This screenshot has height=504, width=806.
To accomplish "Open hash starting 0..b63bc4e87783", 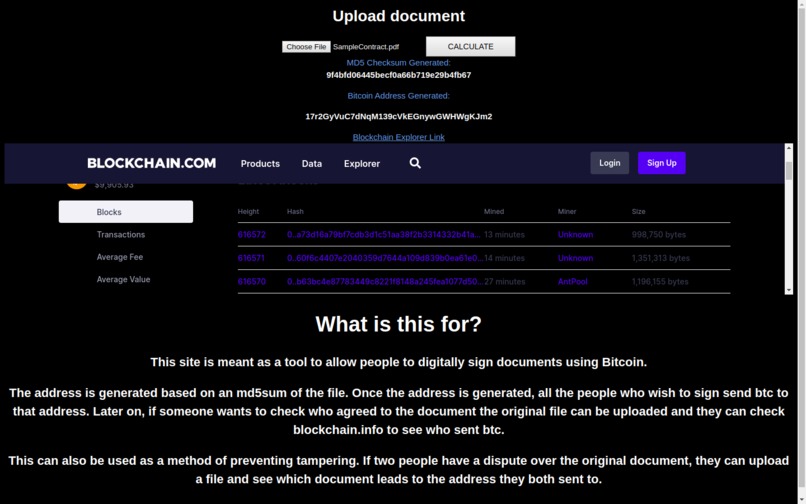I will [x=385, y=282].
